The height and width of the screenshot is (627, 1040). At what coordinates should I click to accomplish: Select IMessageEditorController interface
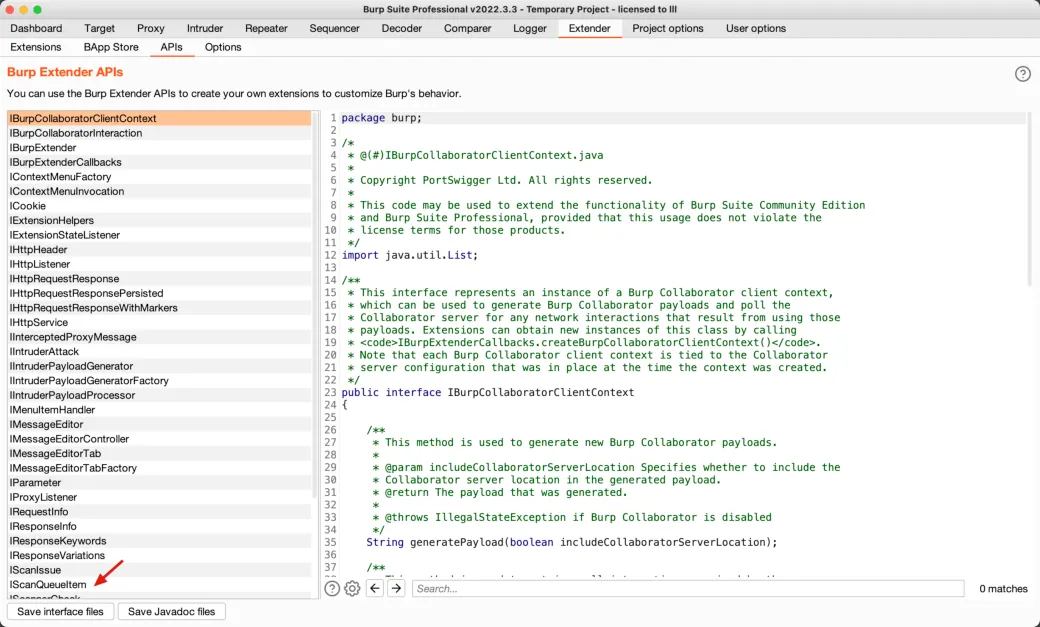tap(159, 439)
